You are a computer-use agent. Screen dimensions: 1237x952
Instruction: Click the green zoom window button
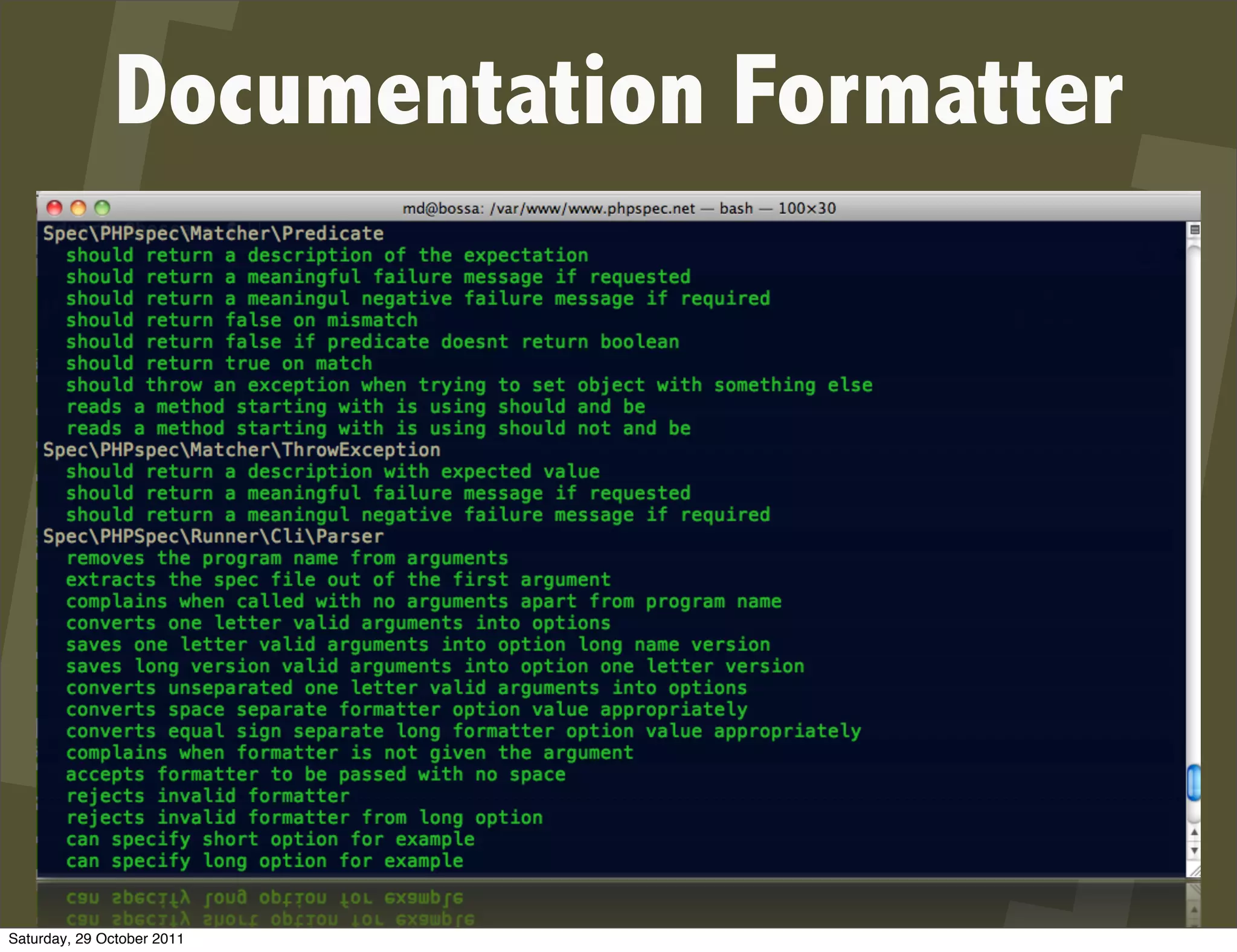pyautogui.click(x=102, y=208)
